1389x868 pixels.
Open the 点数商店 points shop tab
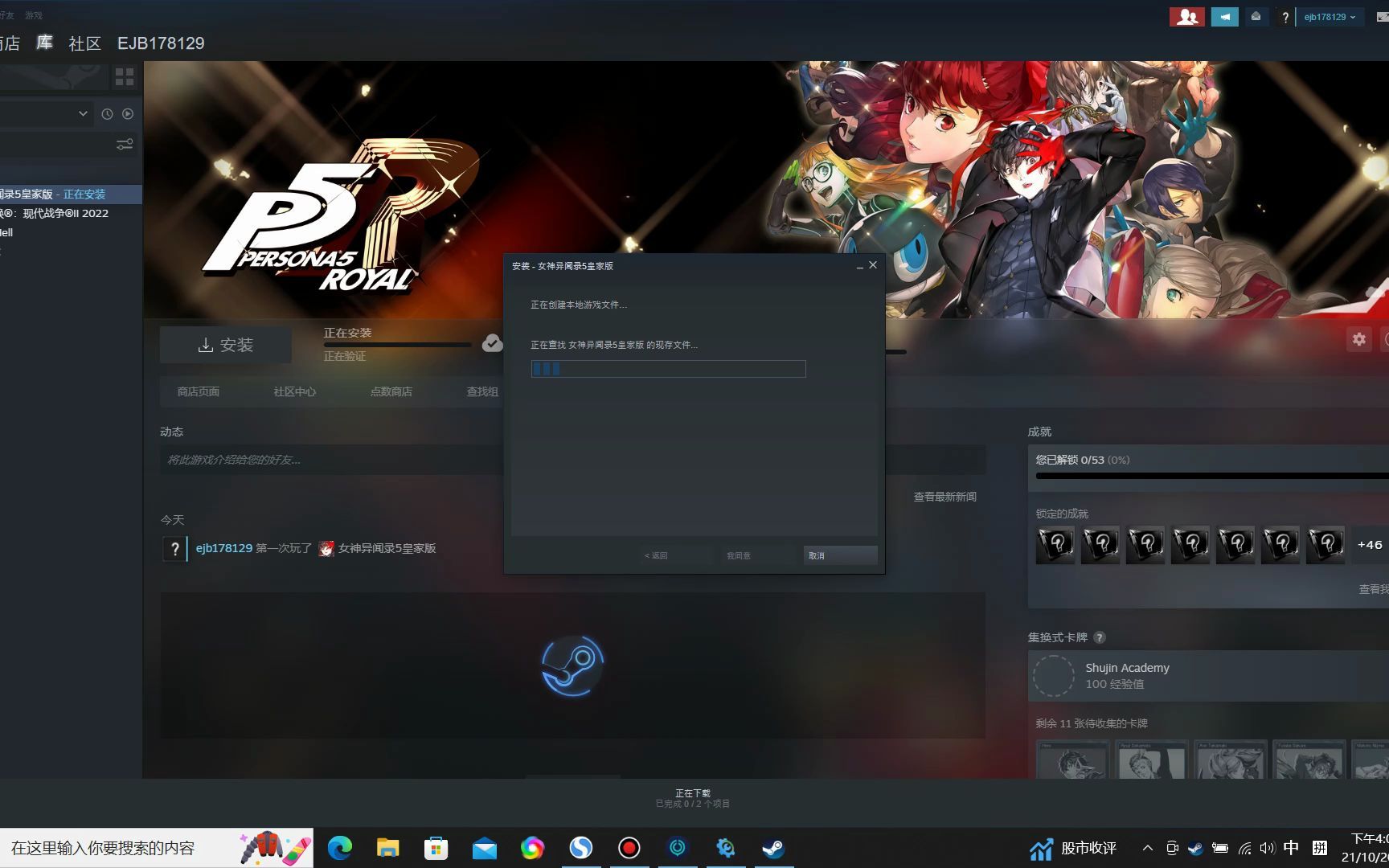pyautogui.click(x=391, y=391)
